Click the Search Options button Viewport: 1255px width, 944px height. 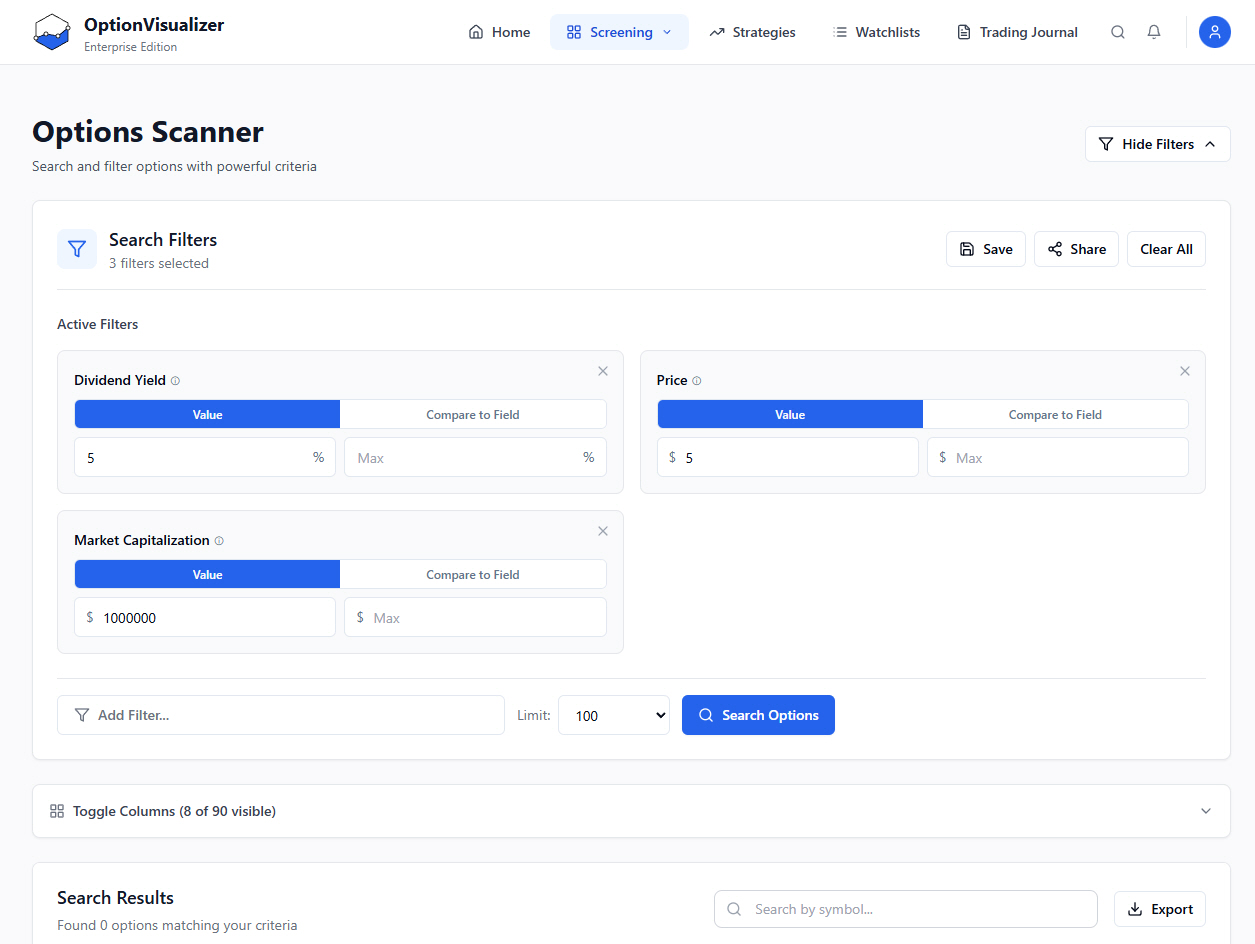758,715
